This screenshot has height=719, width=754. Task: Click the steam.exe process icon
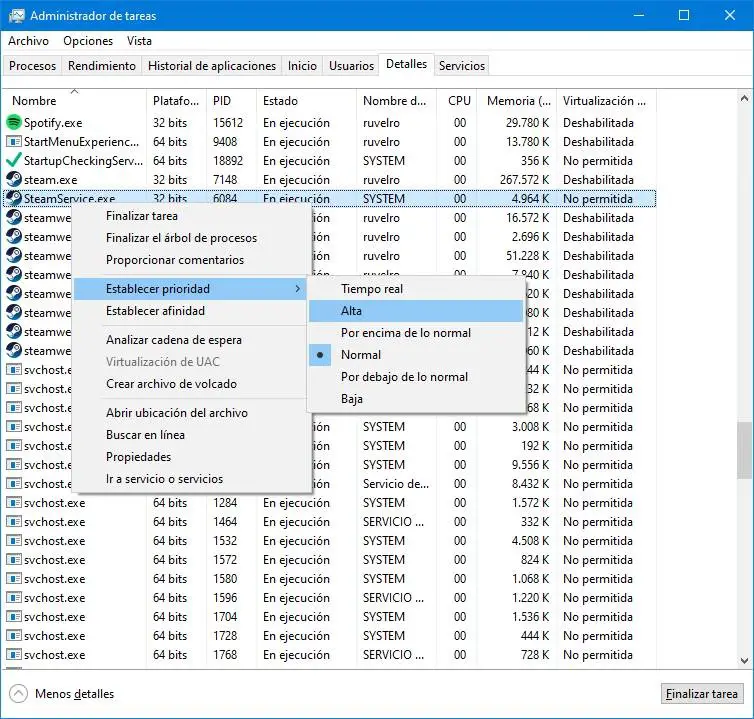14,179
